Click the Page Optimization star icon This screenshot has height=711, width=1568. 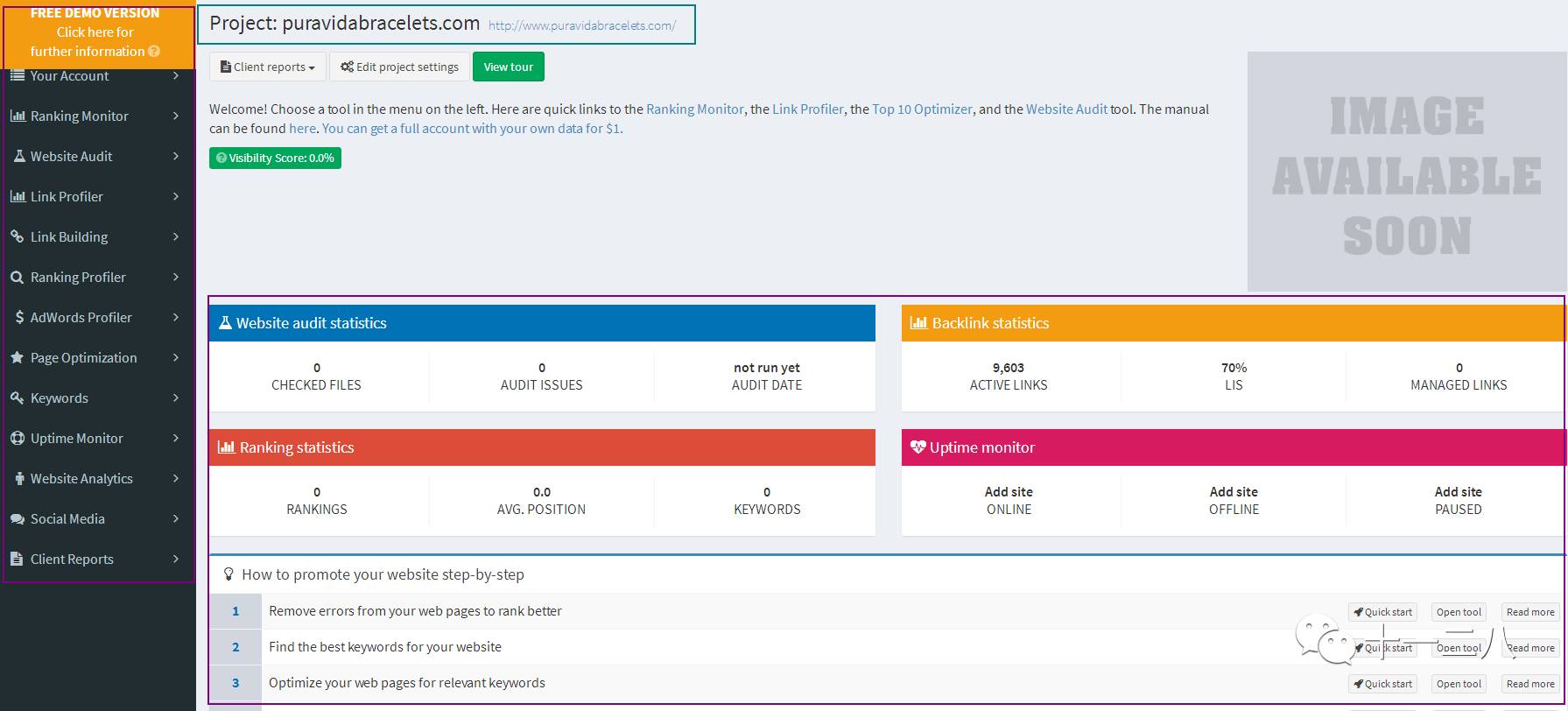point(18,357)
